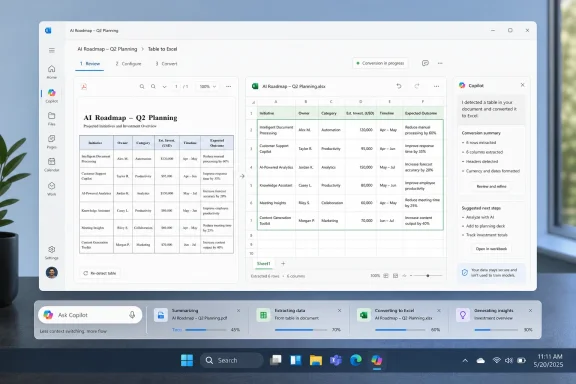Select the Sheet1 tab
This screenshot has height=384, width=576.
[263, 263]
